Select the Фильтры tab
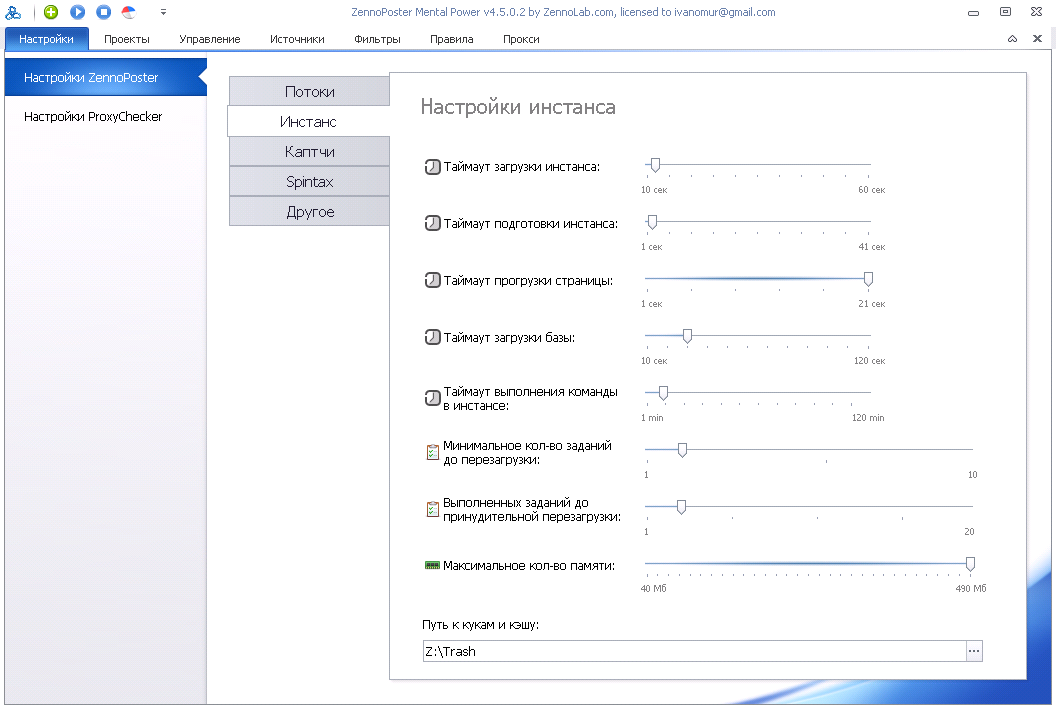This screenshot has height=705, width=1056. point(377,39)
